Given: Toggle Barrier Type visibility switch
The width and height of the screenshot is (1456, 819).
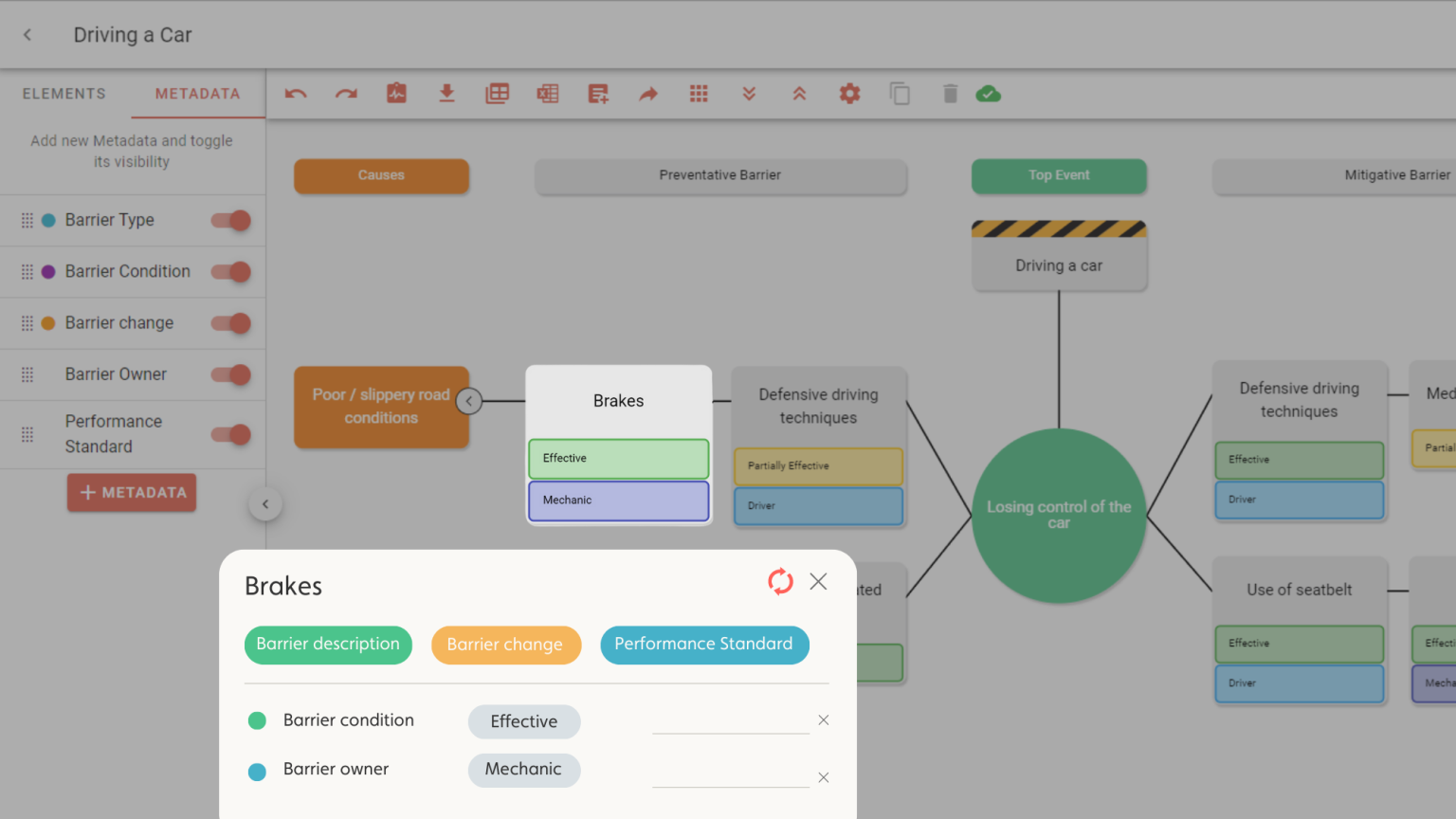Looking at the screenshot, I should coord(231,221).
